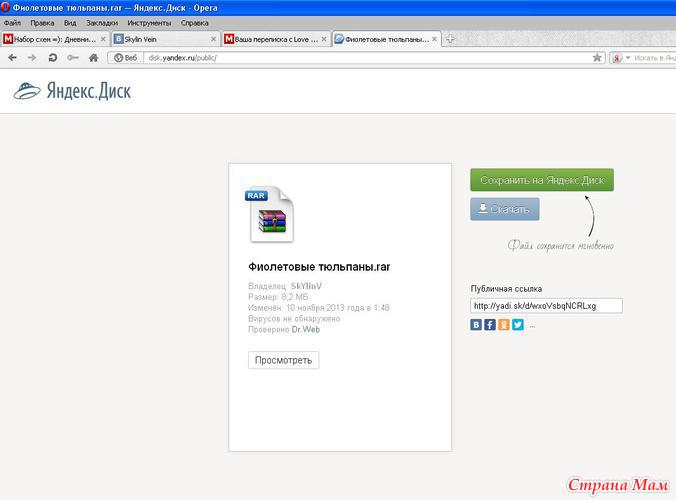Switch to Ваша переписка с Love tab
Image resolution: width=676 pixels, height=500 pixels.
click(276, 39)
